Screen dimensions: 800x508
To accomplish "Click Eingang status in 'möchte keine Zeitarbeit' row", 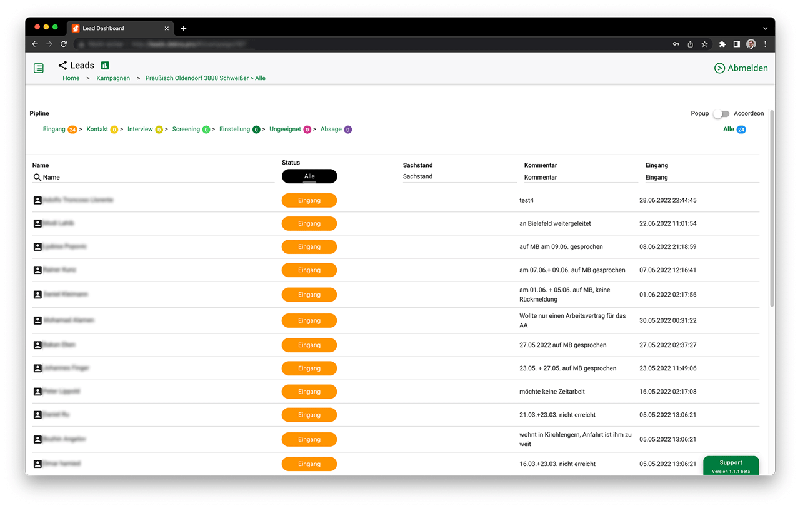I will [309, 392].
